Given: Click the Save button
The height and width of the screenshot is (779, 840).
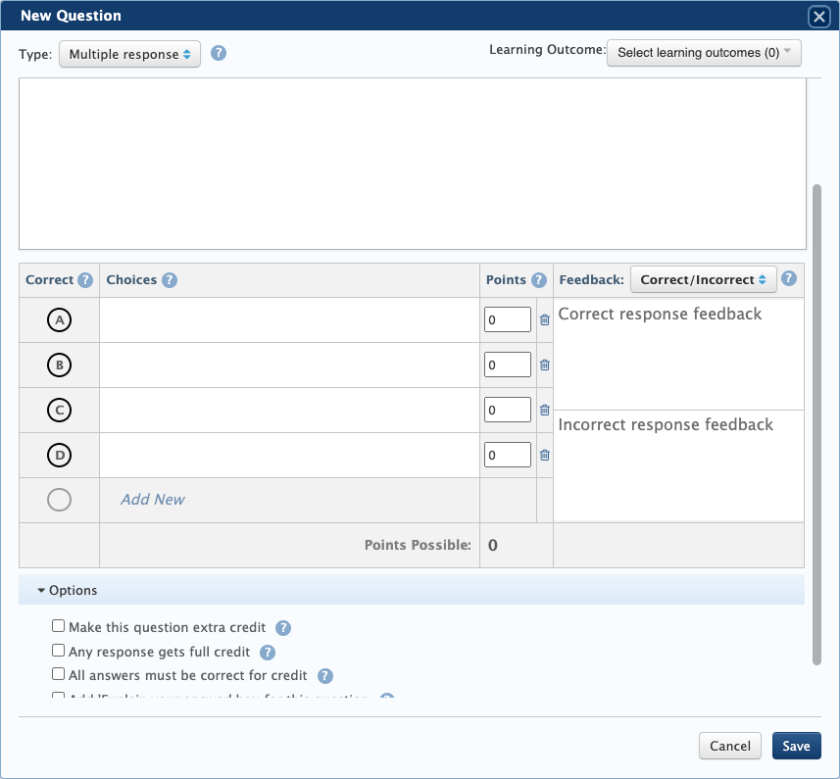Looking at the screenshot, I should click(x=796, y=746).
